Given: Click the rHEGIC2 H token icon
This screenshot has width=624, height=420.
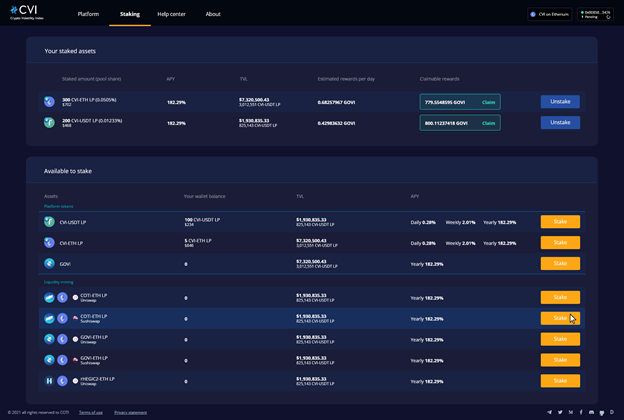Looking at the screenshot, I should 49,381.
